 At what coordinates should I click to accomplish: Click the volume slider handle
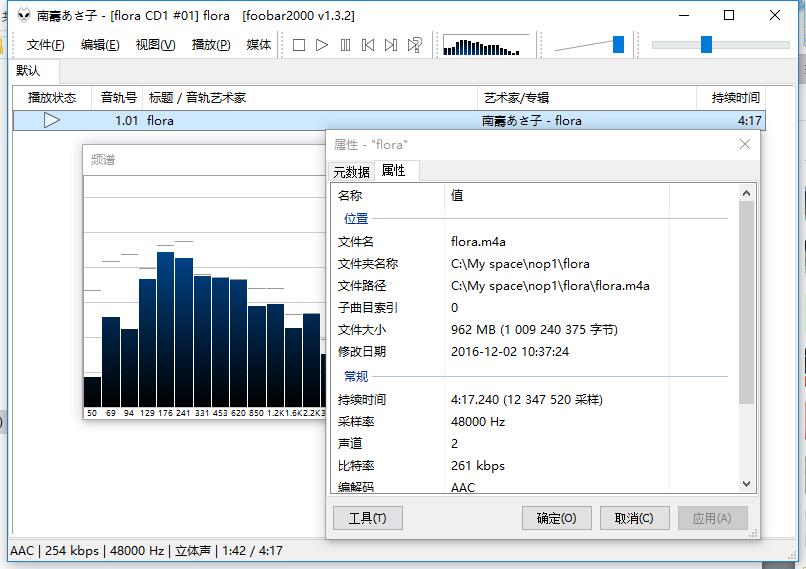click(x=618, y=44)
